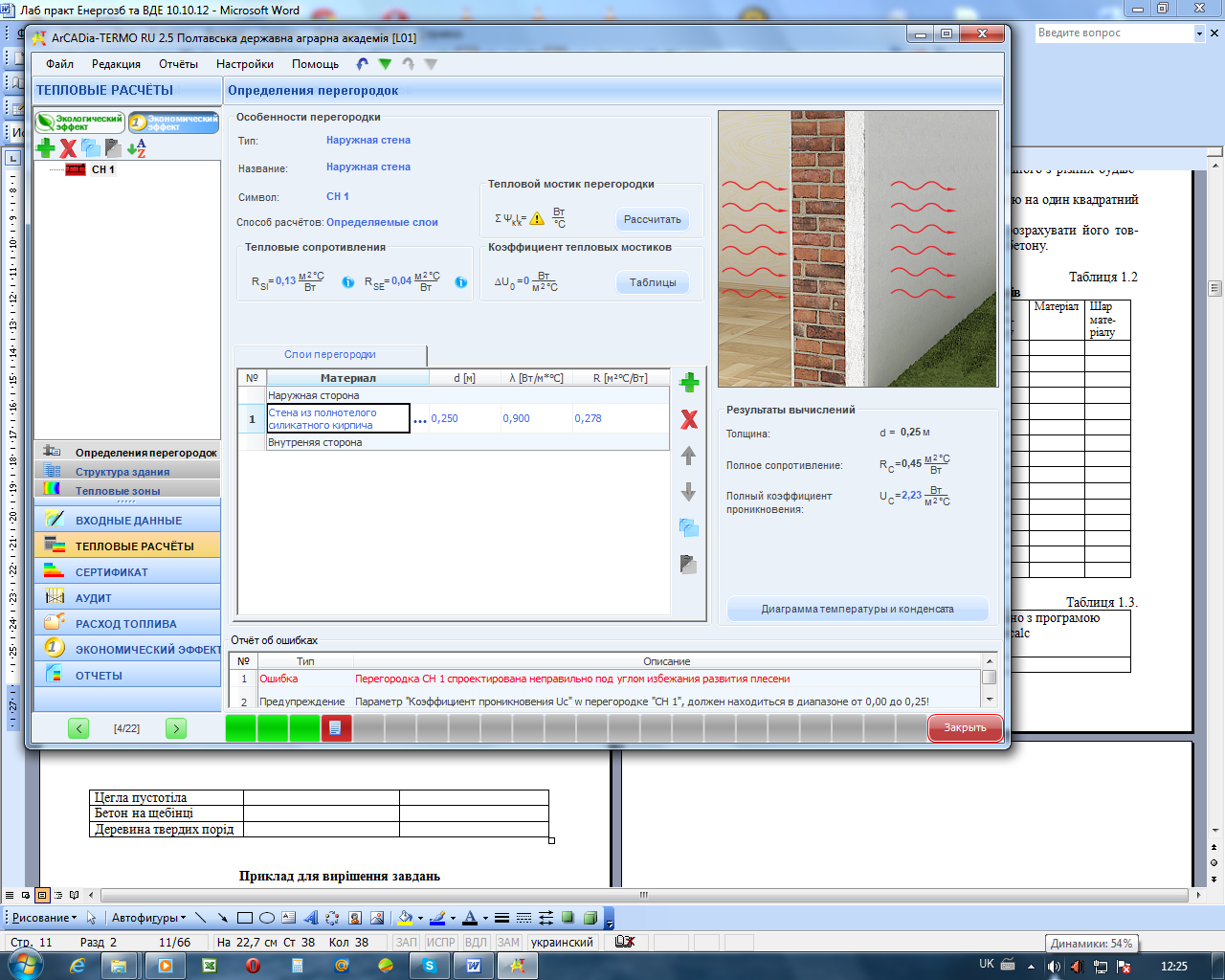1225x980 pixels.
Task: Copy the partition above the CH 1 tree
Action: coord(91,147)
